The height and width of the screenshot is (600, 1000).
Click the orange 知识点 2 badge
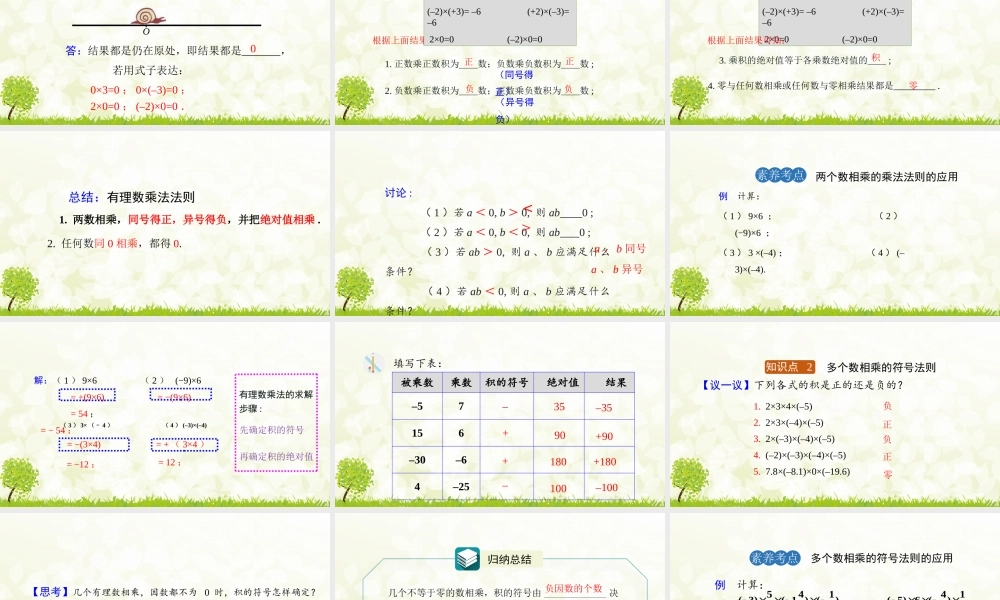point(790,367)
